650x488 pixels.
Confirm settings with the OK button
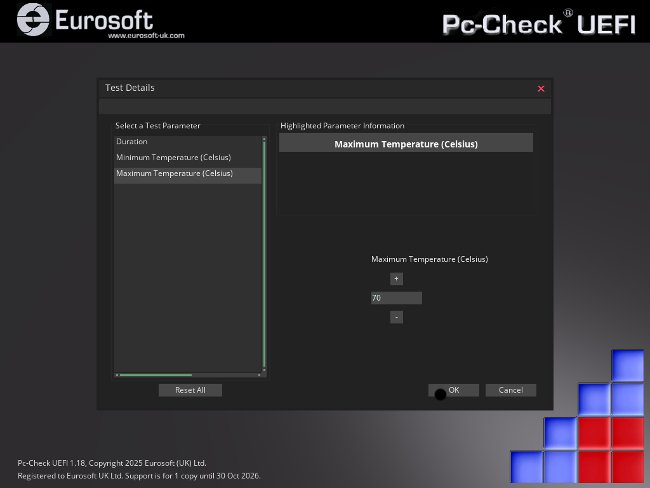(x=453, y=390)
